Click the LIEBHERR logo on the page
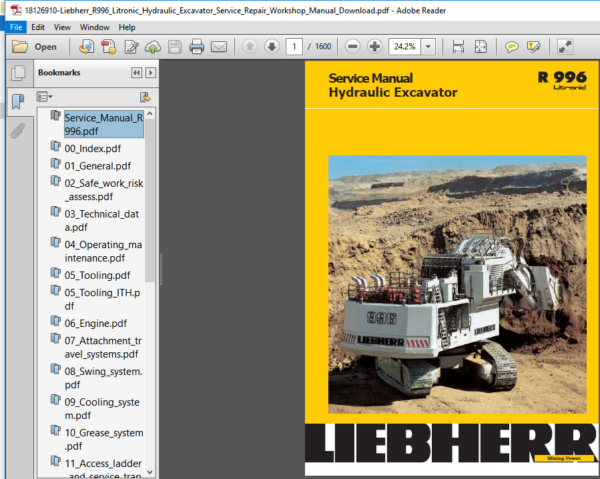The height and width of the screenshot is (479, 600). (x=451, y=443)
